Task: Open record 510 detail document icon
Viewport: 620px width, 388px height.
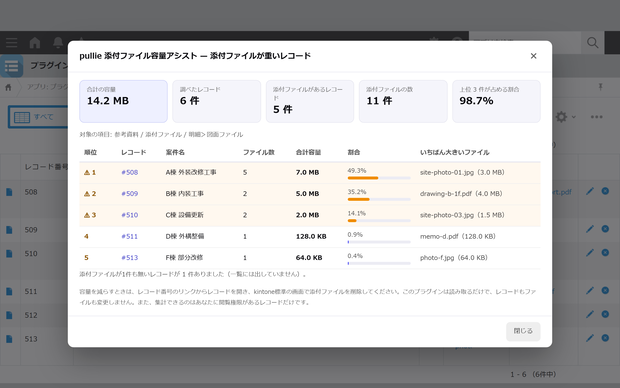Action: click(9, 254)
